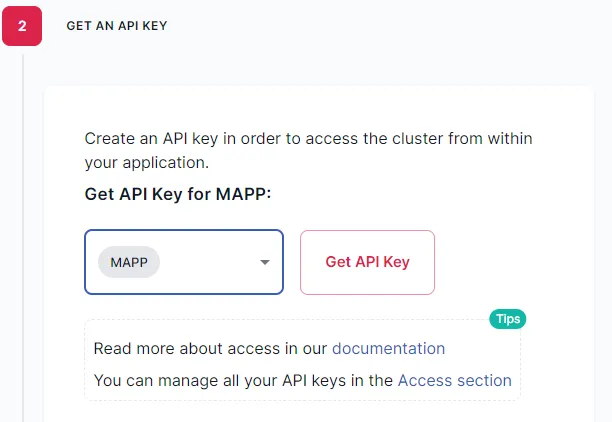The image size is (612, 422).
Task: Click the vertical step connector line
Action: [x=23, y=234]
